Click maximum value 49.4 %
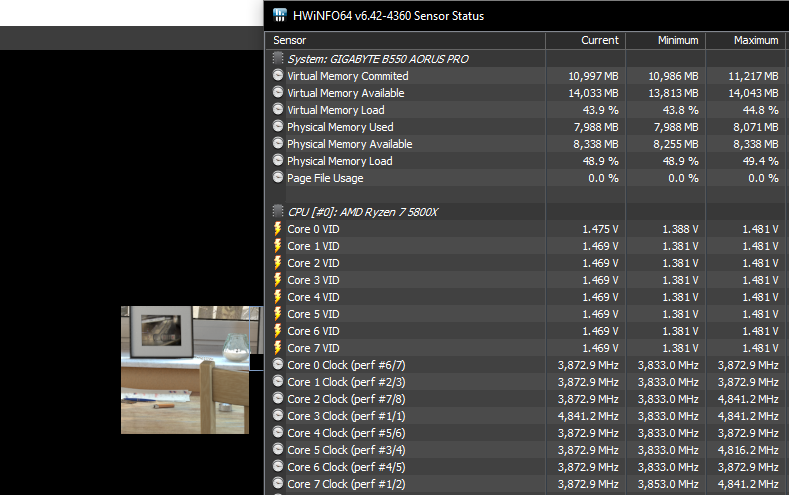This screenshot has width=789, height=495. pyautogui.click(x=760, y=161)
